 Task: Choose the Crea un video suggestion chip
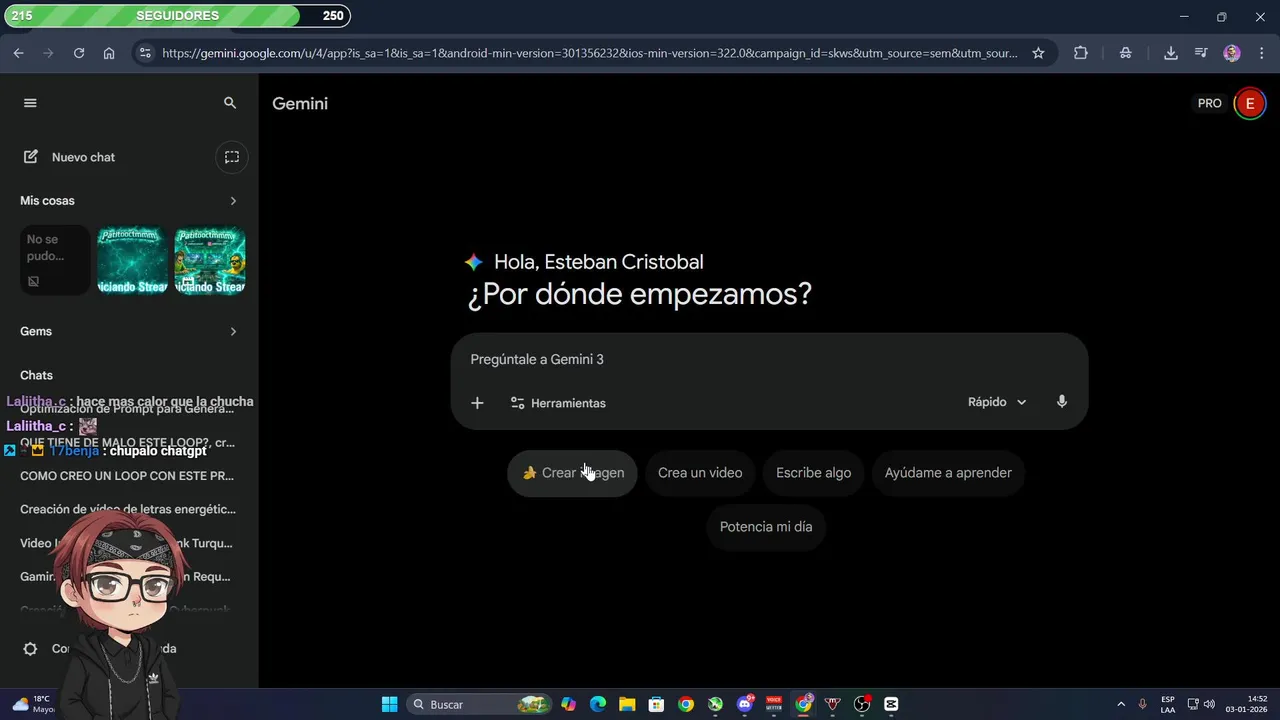pyautogui.click(x=700, y=473)
